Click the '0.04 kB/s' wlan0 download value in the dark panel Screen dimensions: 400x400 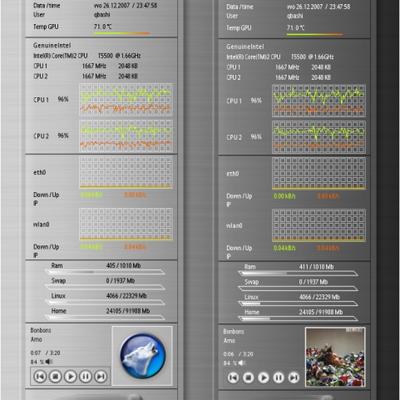coord(284,248)
